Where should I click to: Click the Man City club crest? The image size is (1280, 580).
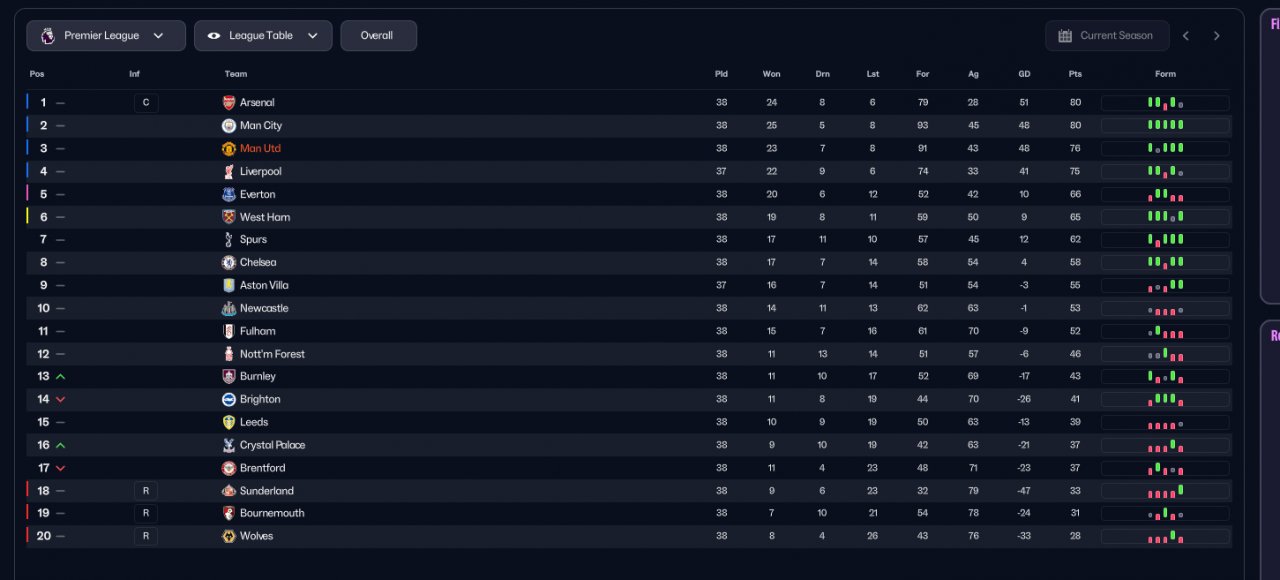(229, 126)
